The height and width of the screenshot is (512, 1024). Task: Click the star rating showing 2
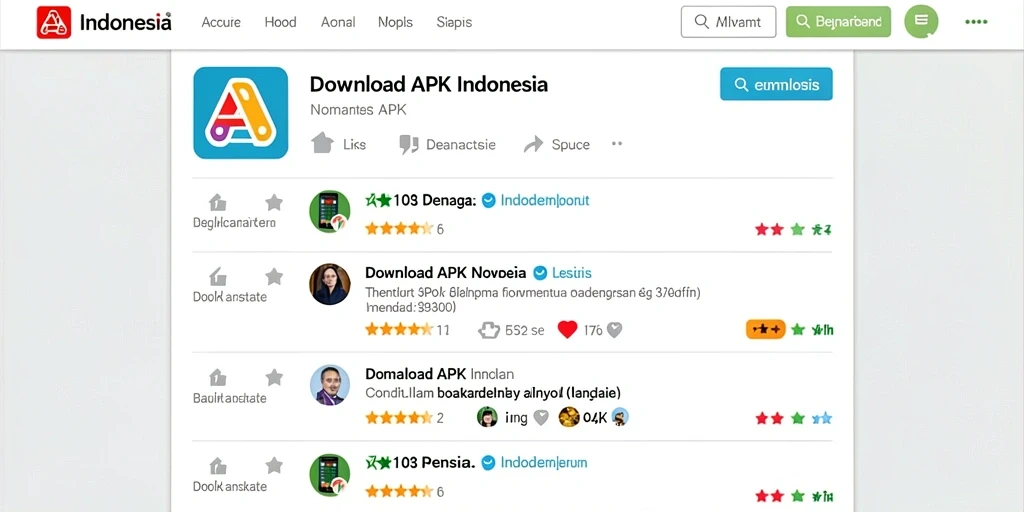(399, 417)
